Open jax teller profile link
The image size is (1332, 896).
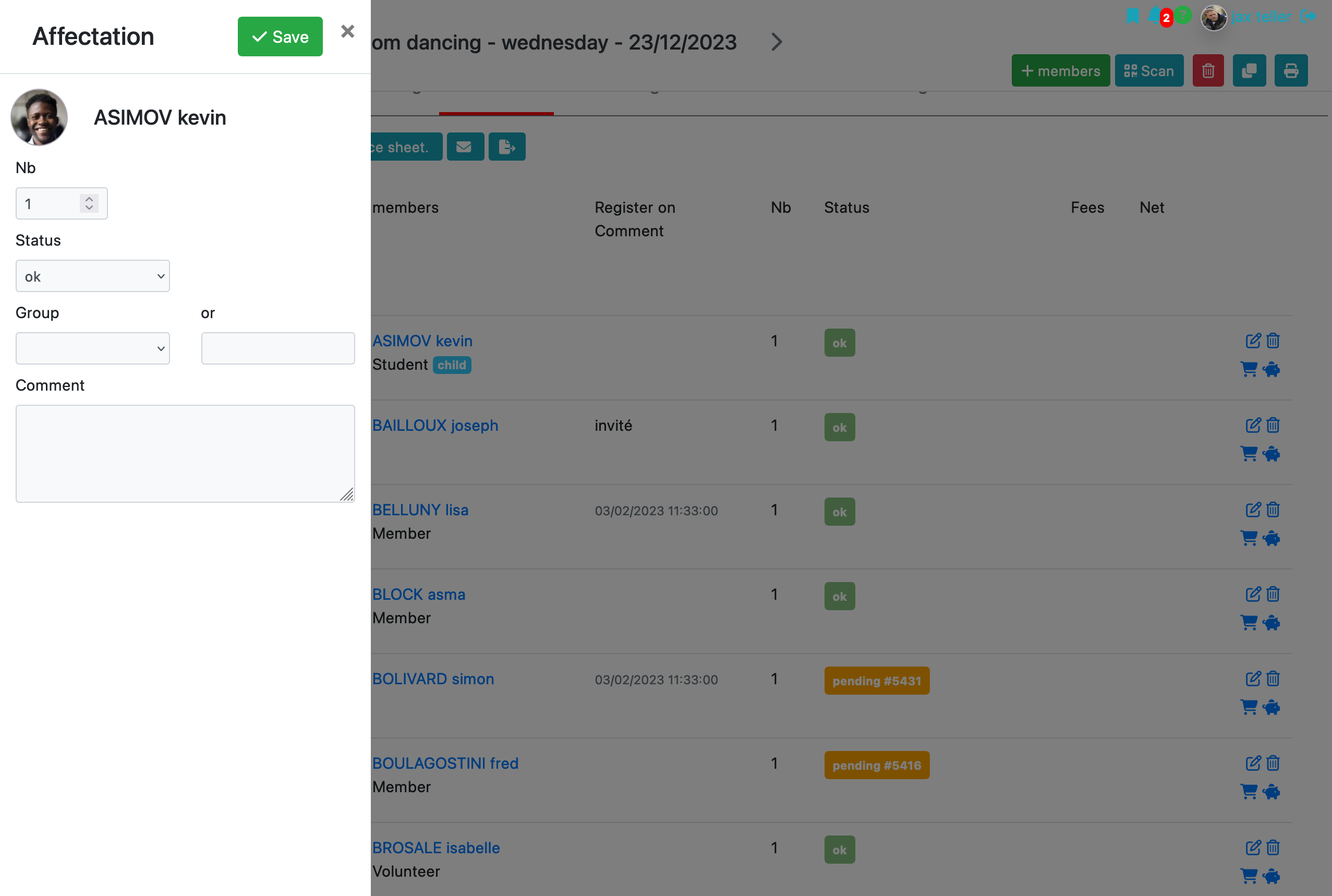click(1261, 17)
